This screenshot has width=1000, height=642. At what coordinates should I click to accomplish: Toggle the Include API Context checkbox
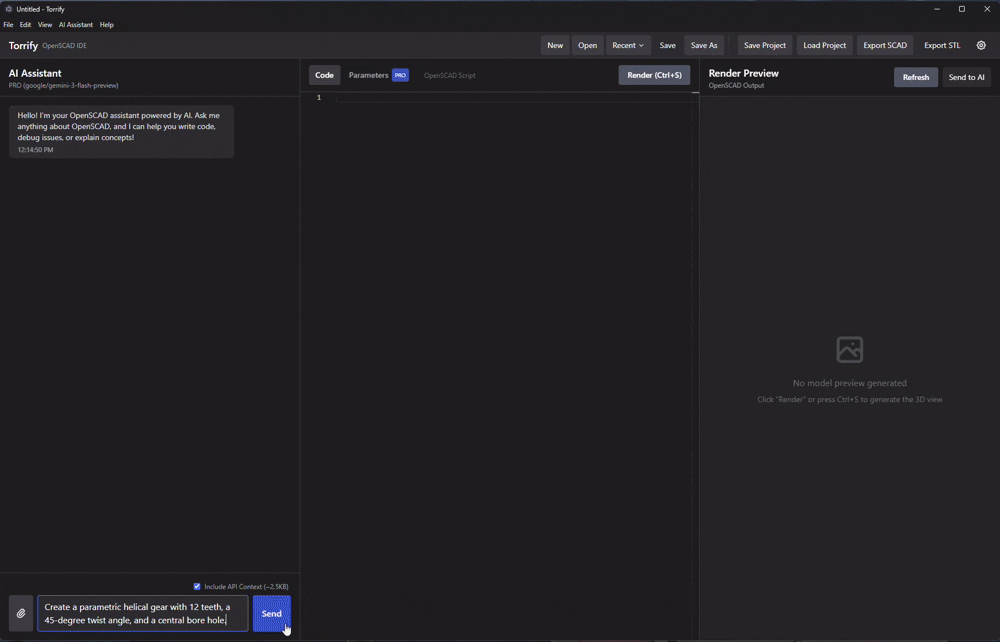[197, 586]
